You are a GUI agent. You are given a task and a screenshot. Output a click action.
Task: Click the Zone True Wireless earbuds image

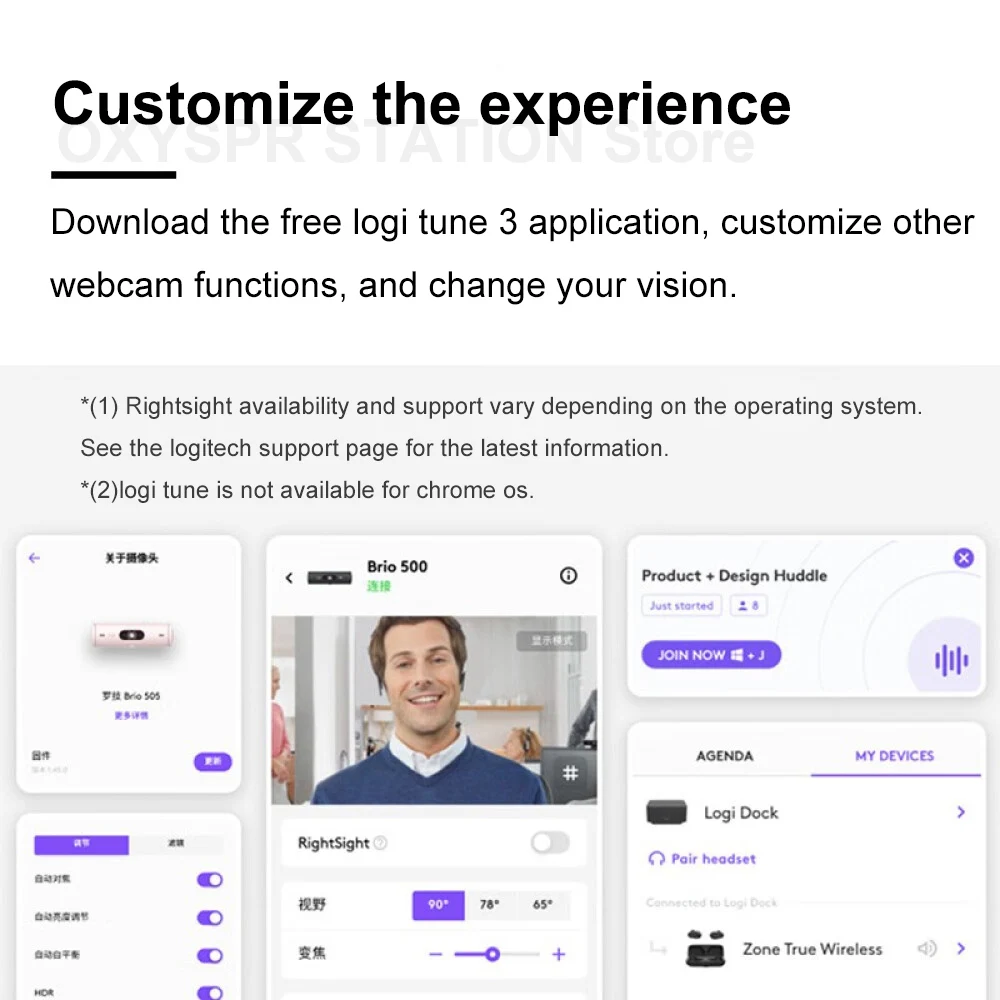705,949
